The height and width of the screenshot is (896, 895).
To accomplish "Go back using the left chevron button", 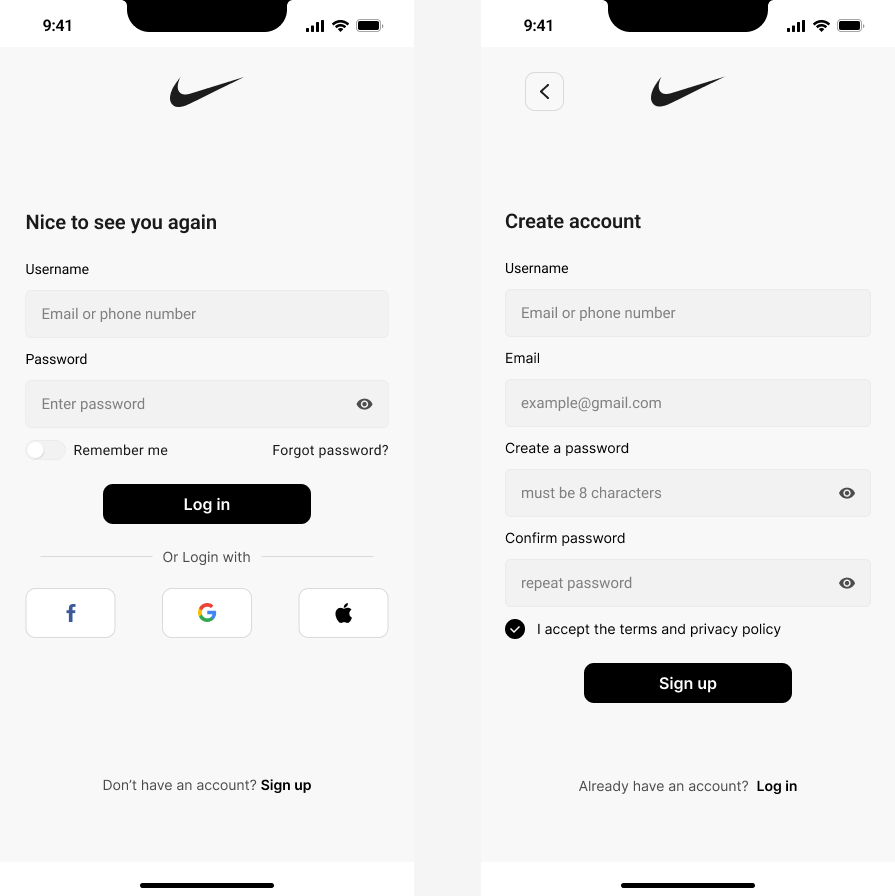I will [544, 92].
